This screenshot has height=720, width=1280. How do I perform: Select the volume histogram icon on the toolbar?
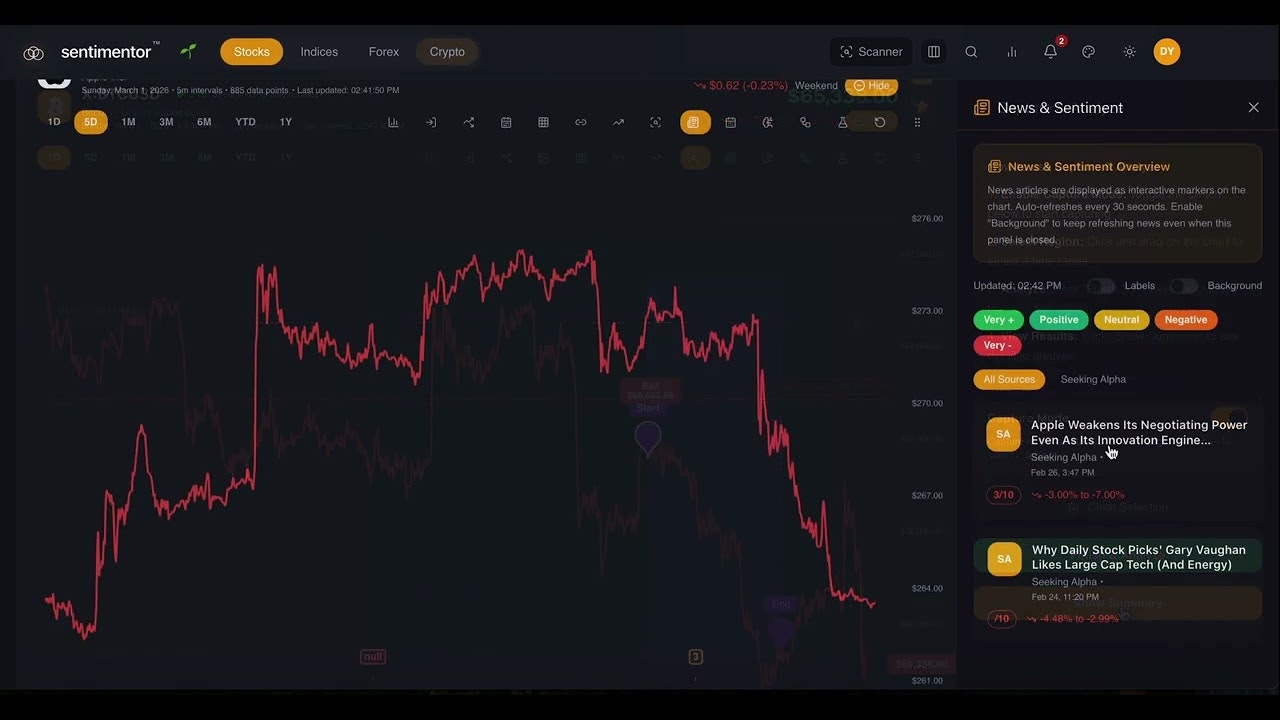[394, 121]
